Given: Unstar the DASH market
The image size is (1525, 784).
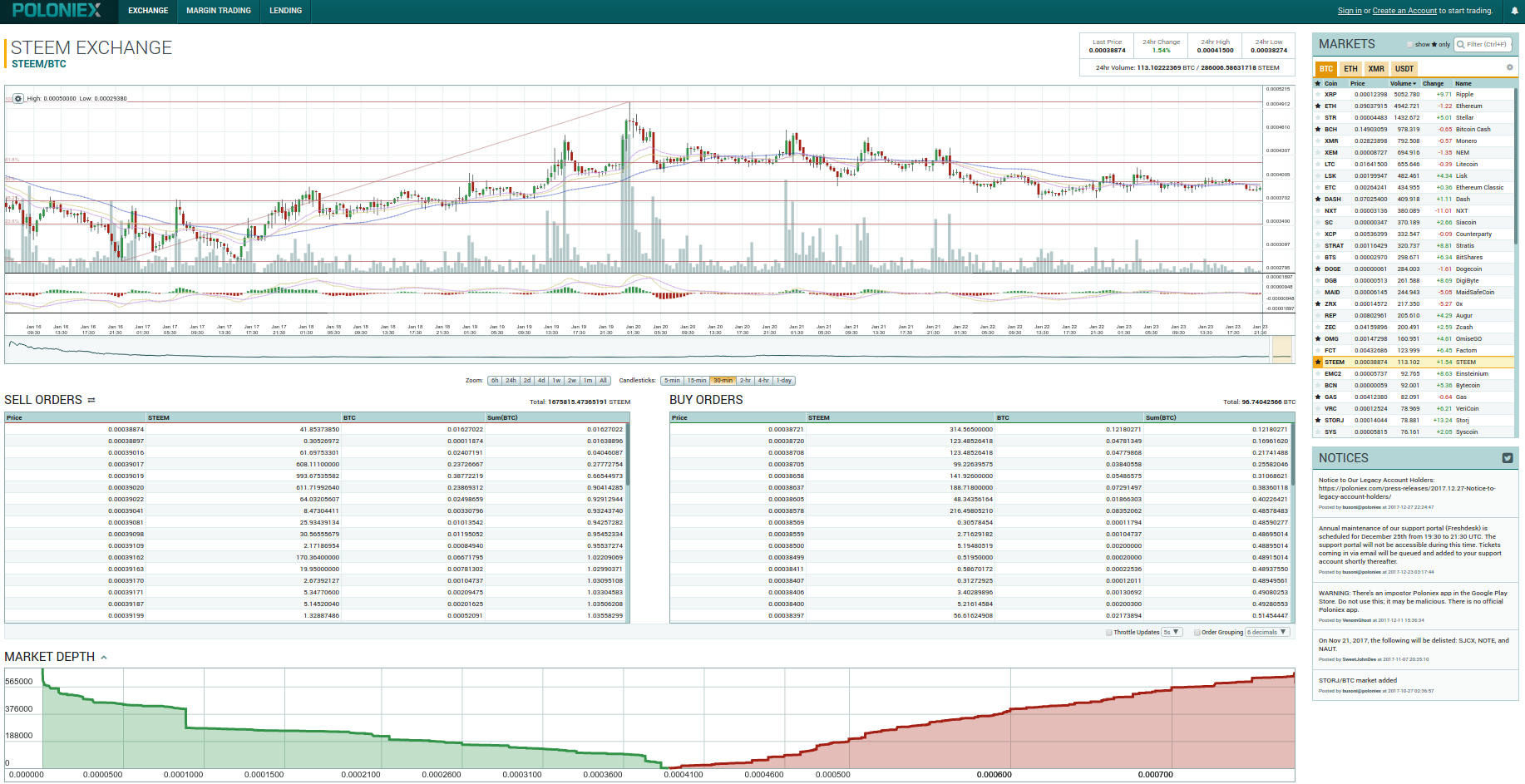Looking at the screenshot, I should coord(1318,200).
